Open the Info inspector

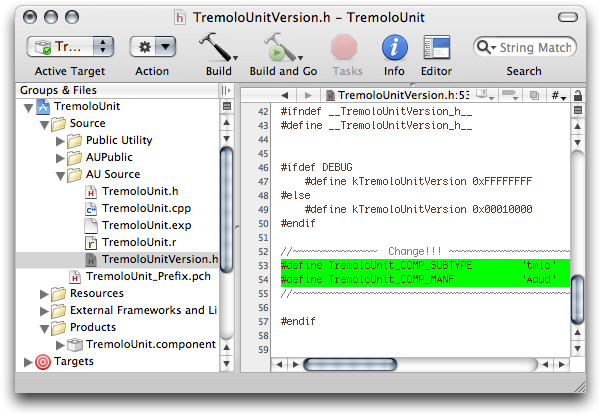[x=395, y=47]
